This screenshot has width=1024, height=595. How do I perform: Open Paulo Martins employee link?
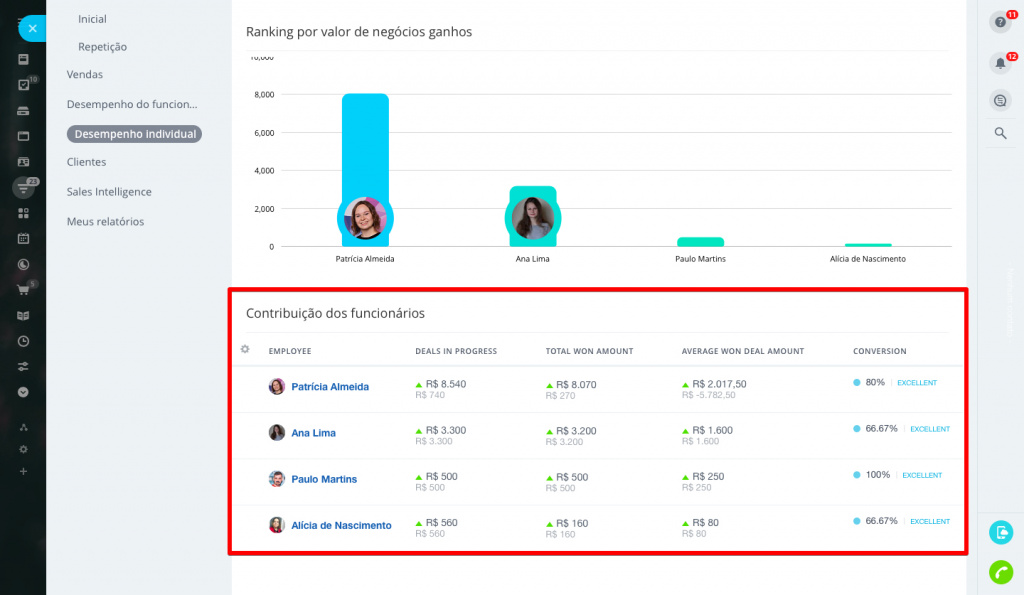[x=324, y=479]
